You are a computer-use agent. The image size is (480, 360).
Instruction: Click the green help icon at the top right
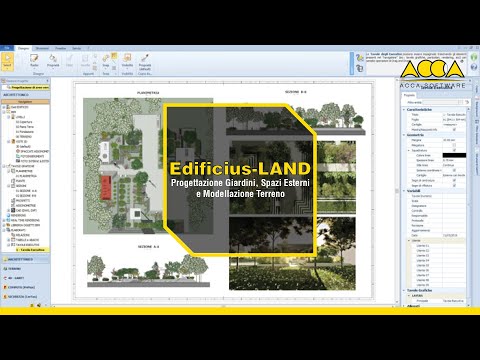pos(474,57)
